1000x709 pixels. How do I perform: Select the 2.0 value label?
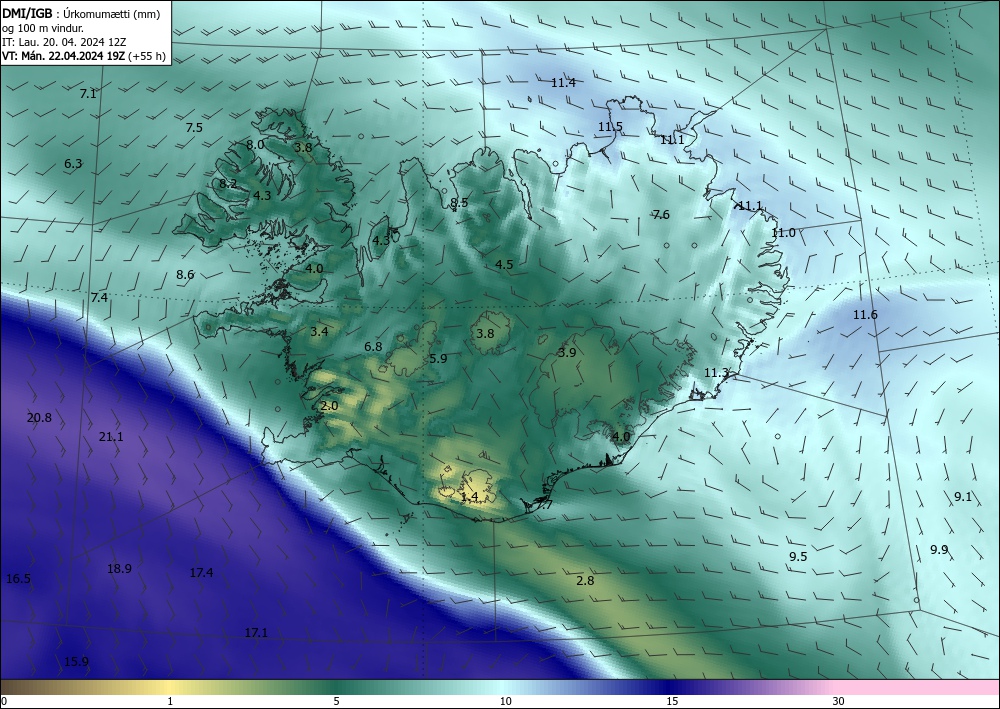pyautogui.click(x=329, y=406)
